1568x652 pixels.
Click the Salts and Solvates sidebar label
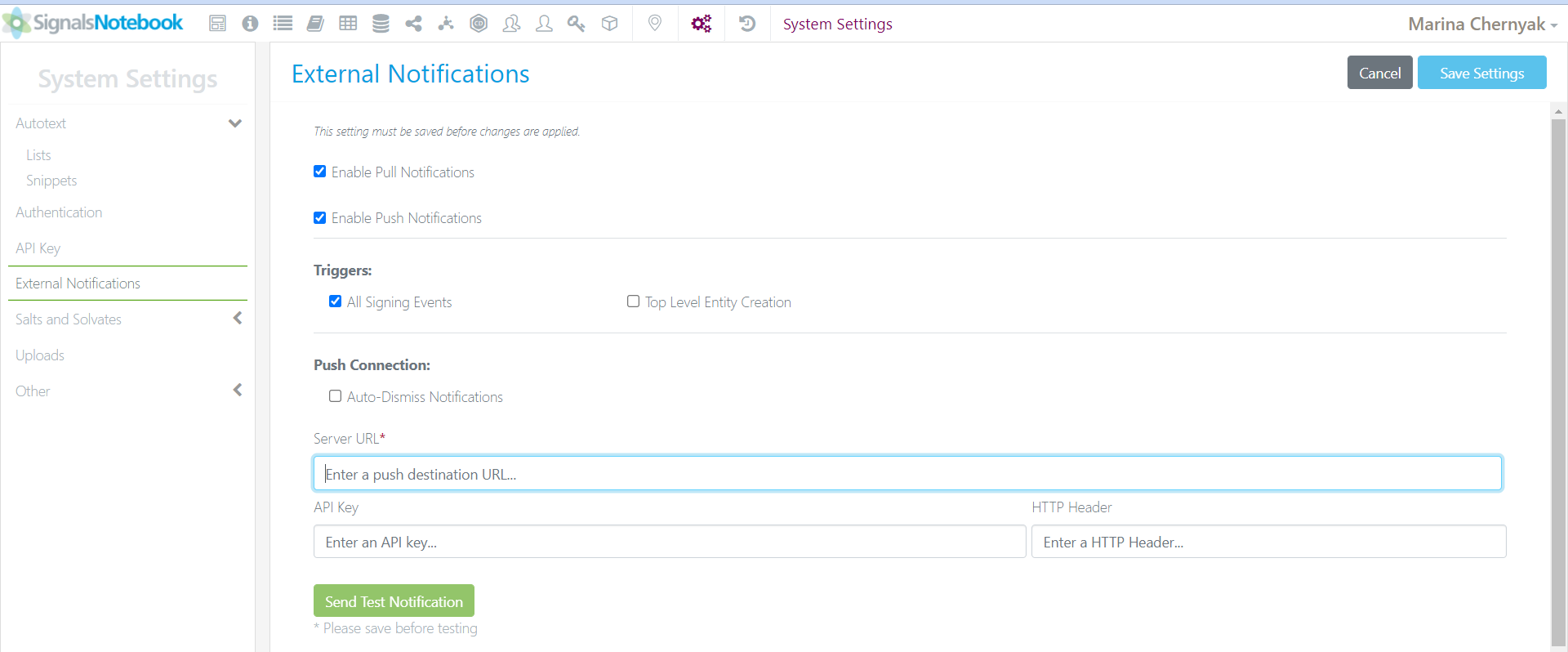click(x=69, y=319)
